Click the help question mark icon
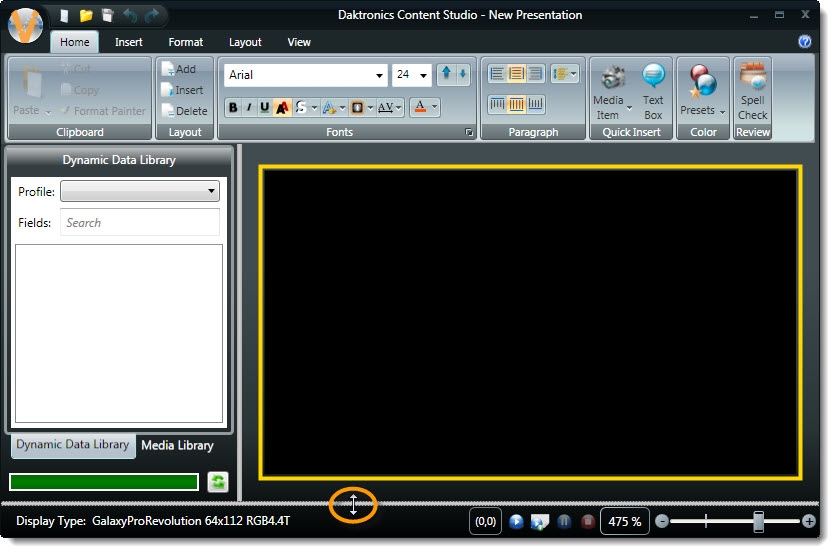 point(804,42)
